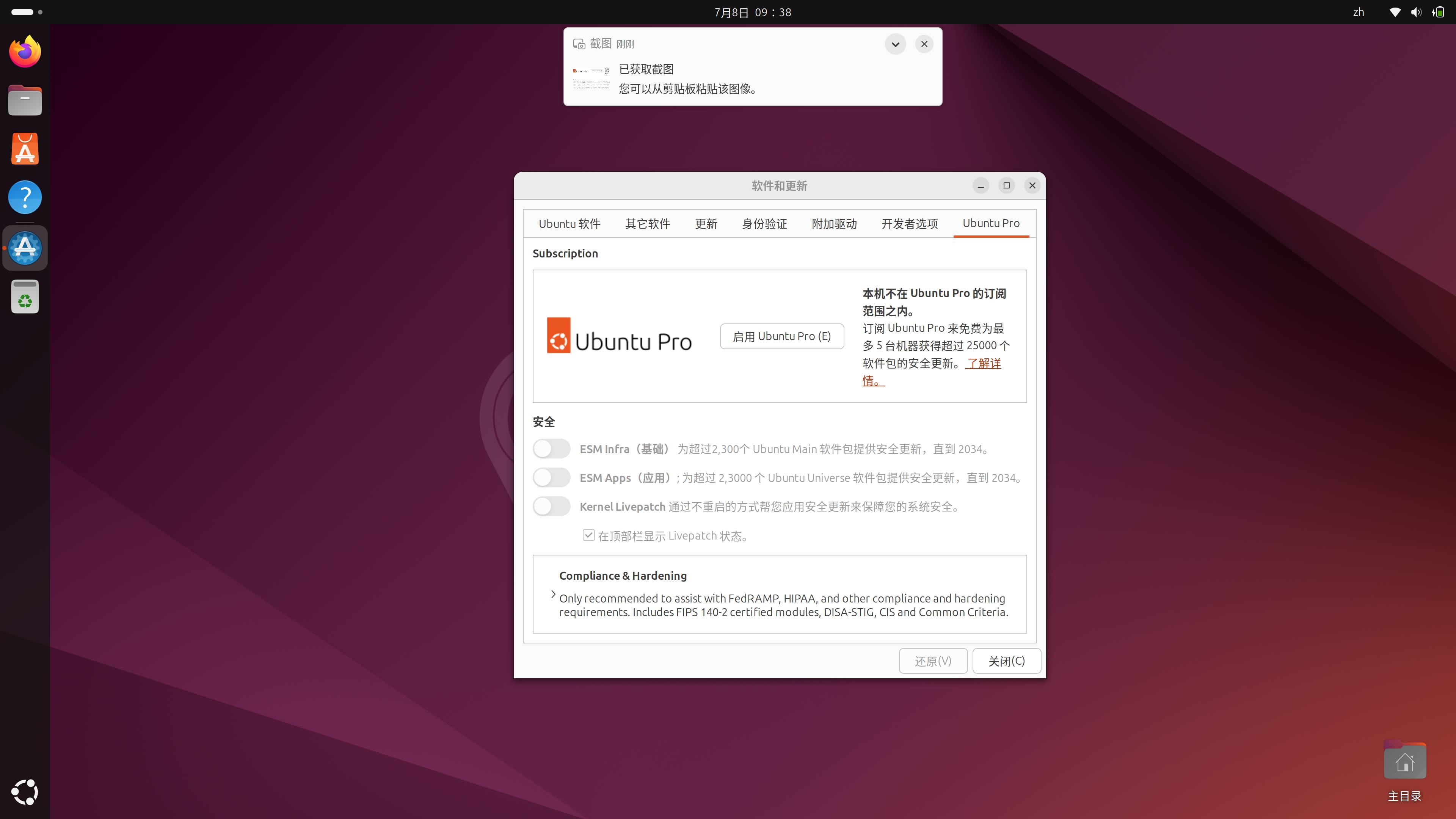Close the 软件和更新 window
The width and height of the screenshot is (1456, 819).
coord(1032,185)
